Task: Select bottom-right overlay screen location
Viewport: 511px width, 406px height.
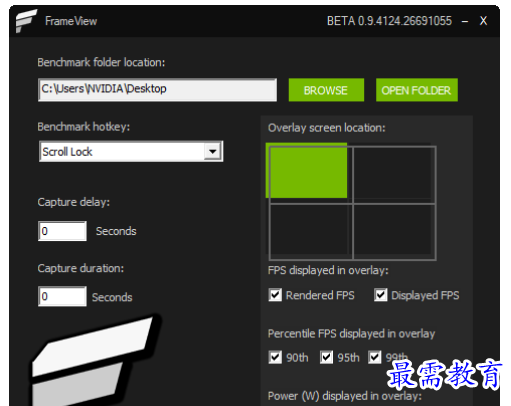Action: (394, 232)
